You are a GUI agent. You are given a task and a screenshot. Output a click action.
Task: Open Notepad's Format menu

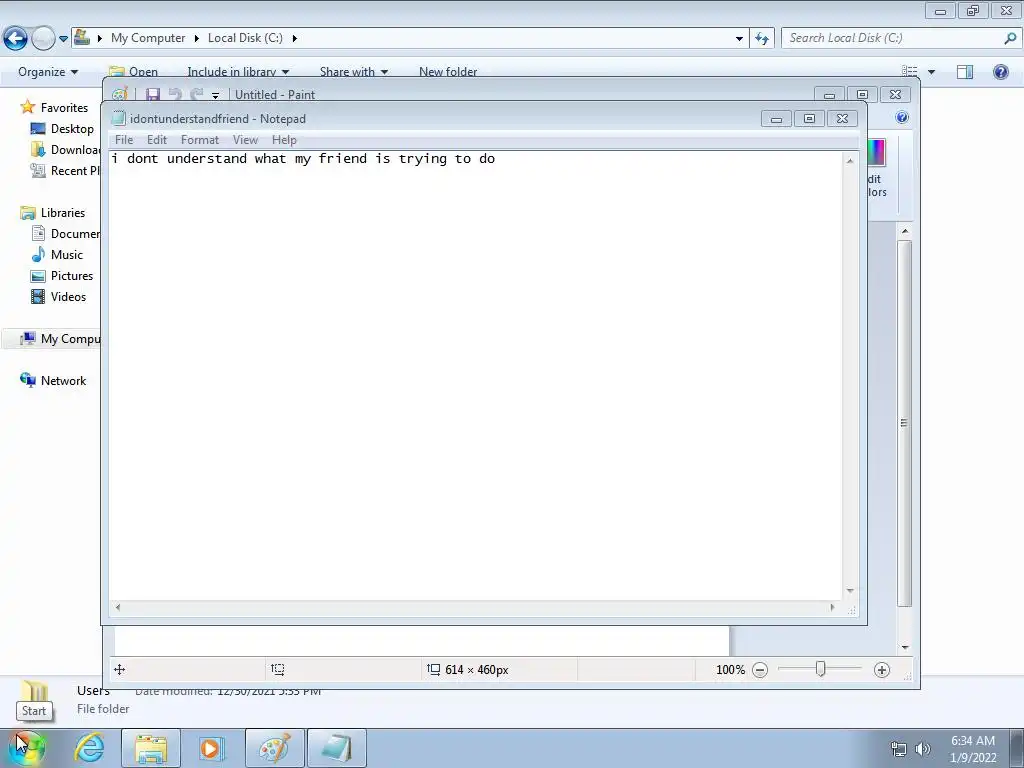(x=200, y=140)
